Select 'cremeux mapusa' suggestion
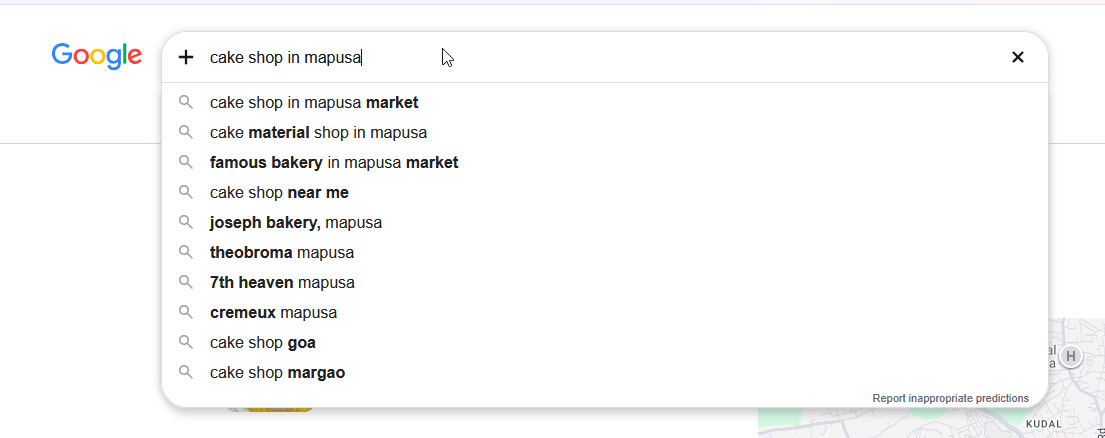The image size is (1105, 438). click(x=605, y=313)
